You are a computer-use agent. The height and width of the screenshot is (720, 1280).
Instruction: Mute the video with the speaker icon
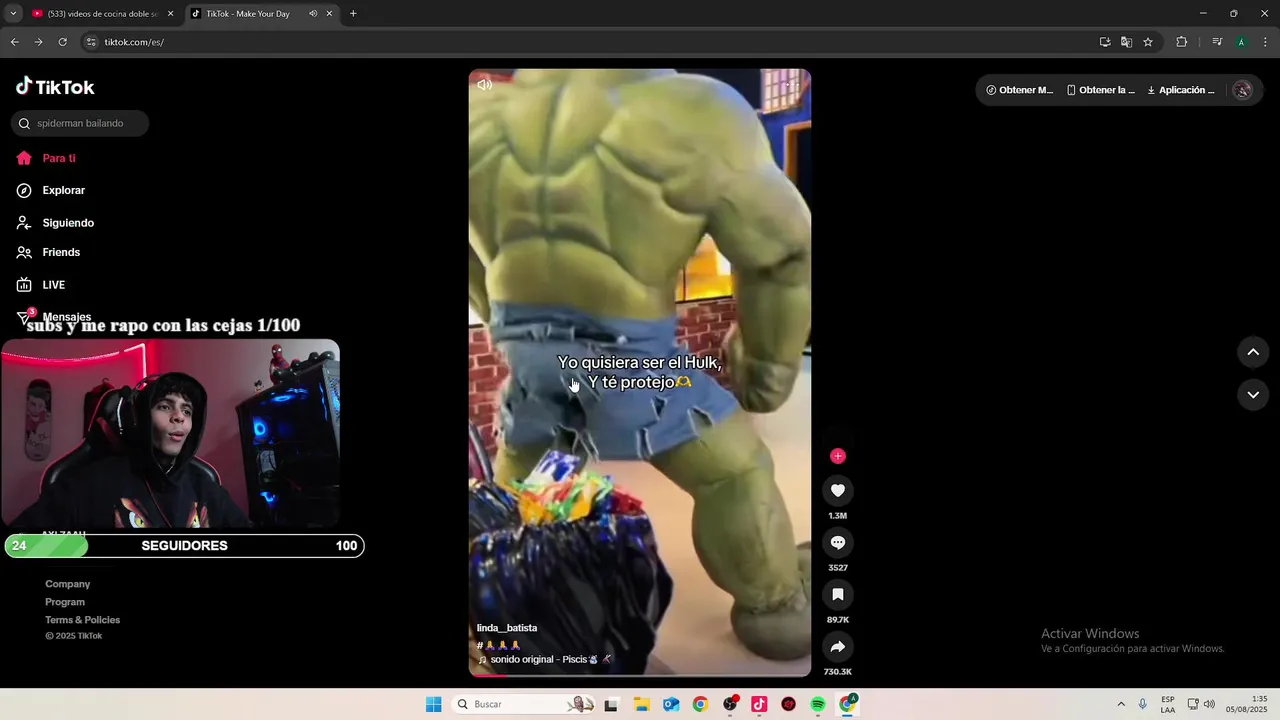coord(485,85)
